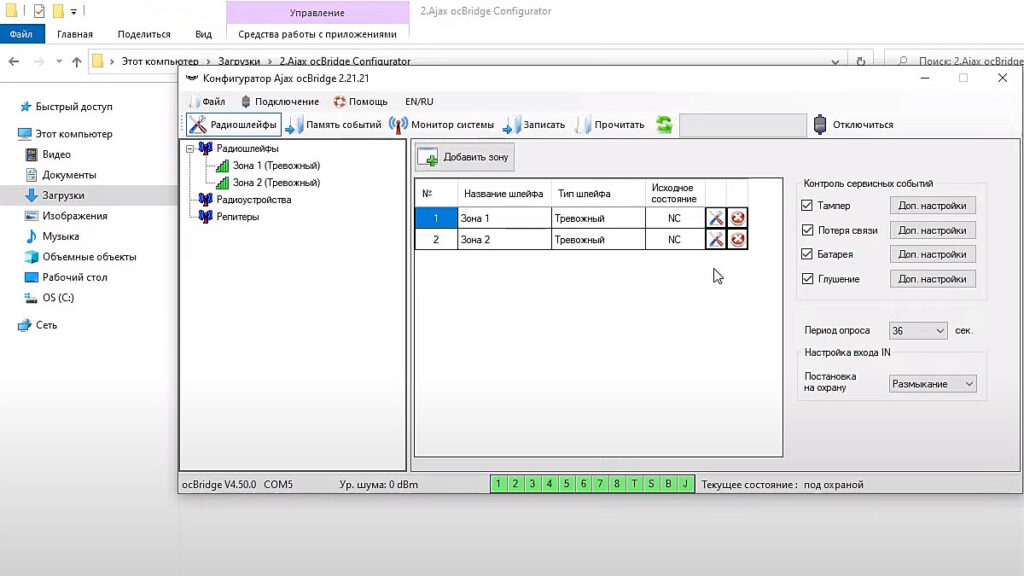
Task: Toggle Потеря связи checkbox
Action: 807,230
